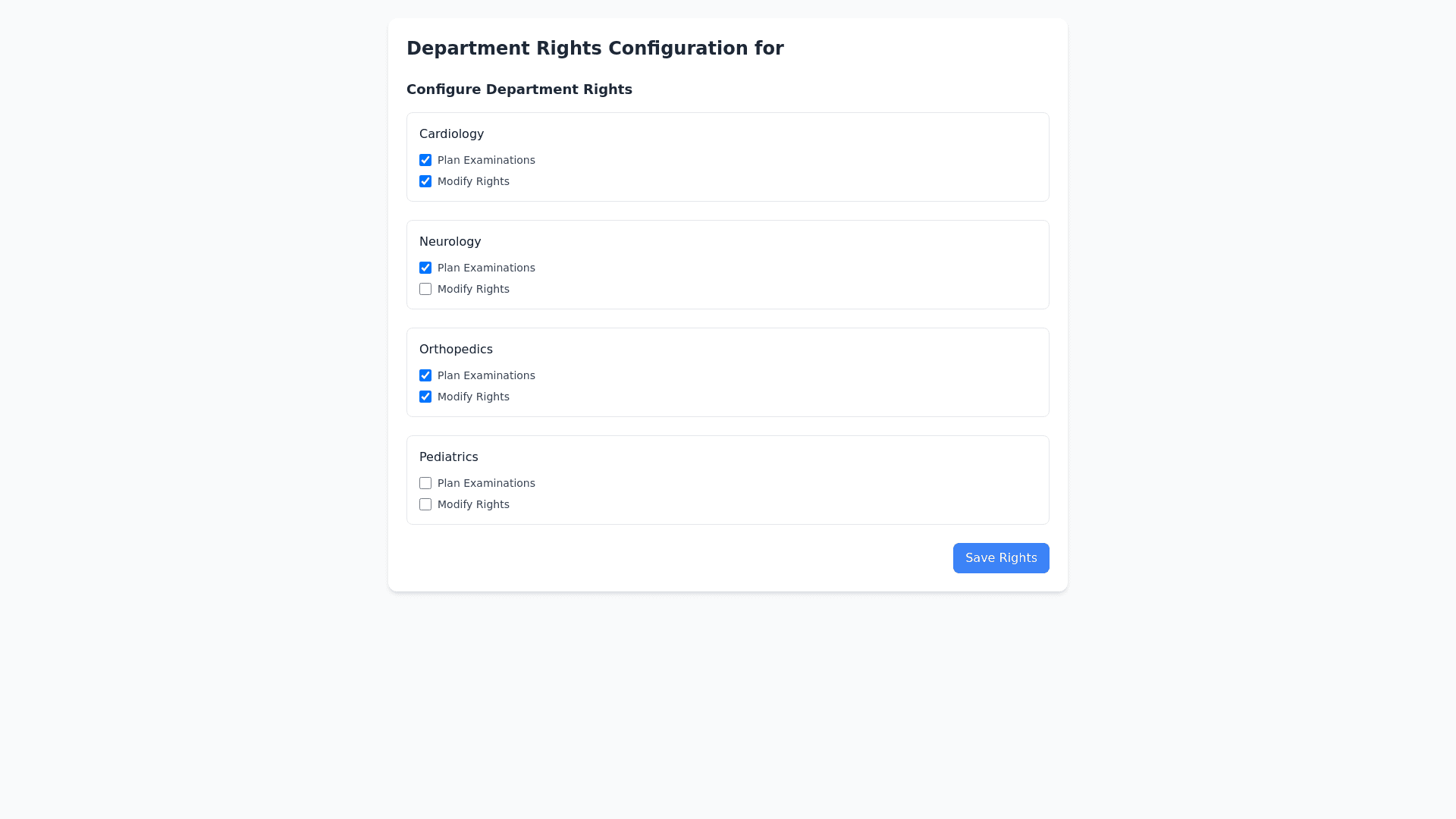Select the Cardiology department heading

pos(451,134)
